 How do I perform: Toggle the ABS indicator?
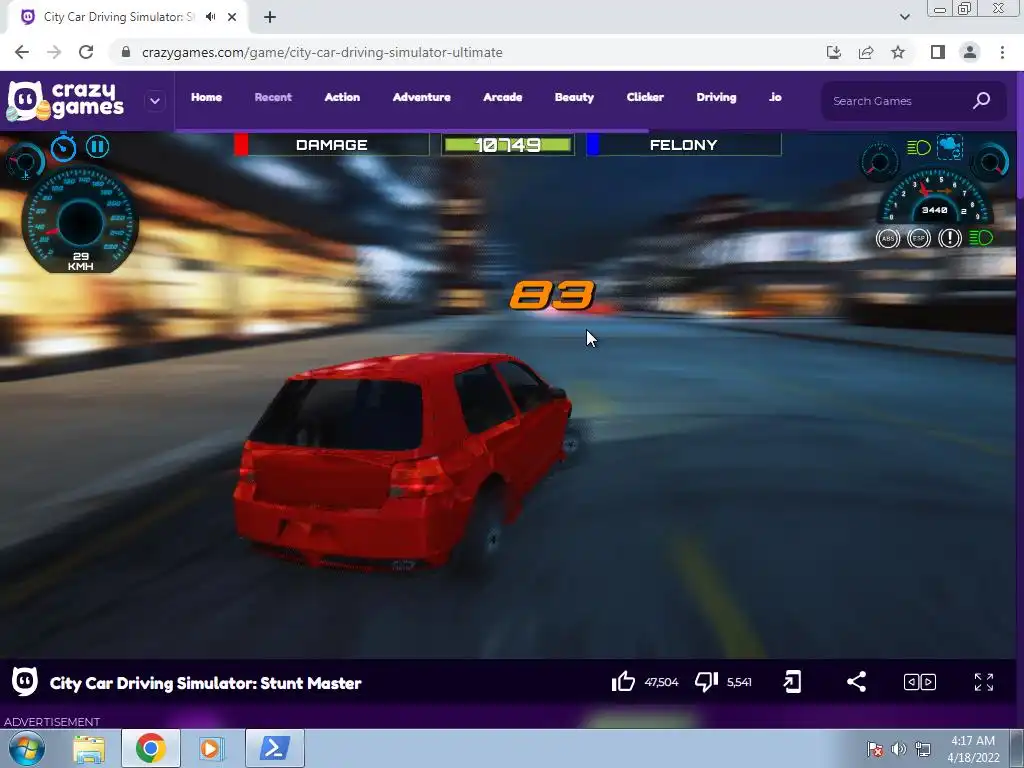(888, 238)
